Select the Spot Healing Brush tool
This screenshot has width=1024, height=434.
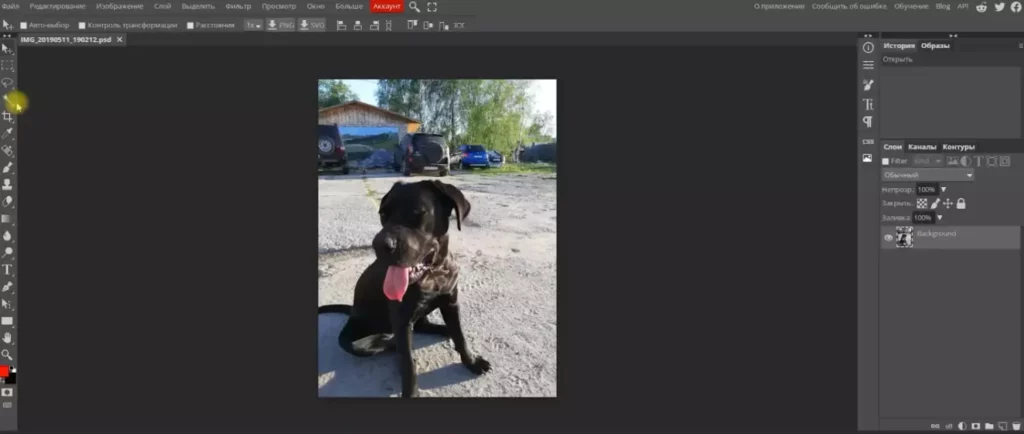tap(7, 150)
